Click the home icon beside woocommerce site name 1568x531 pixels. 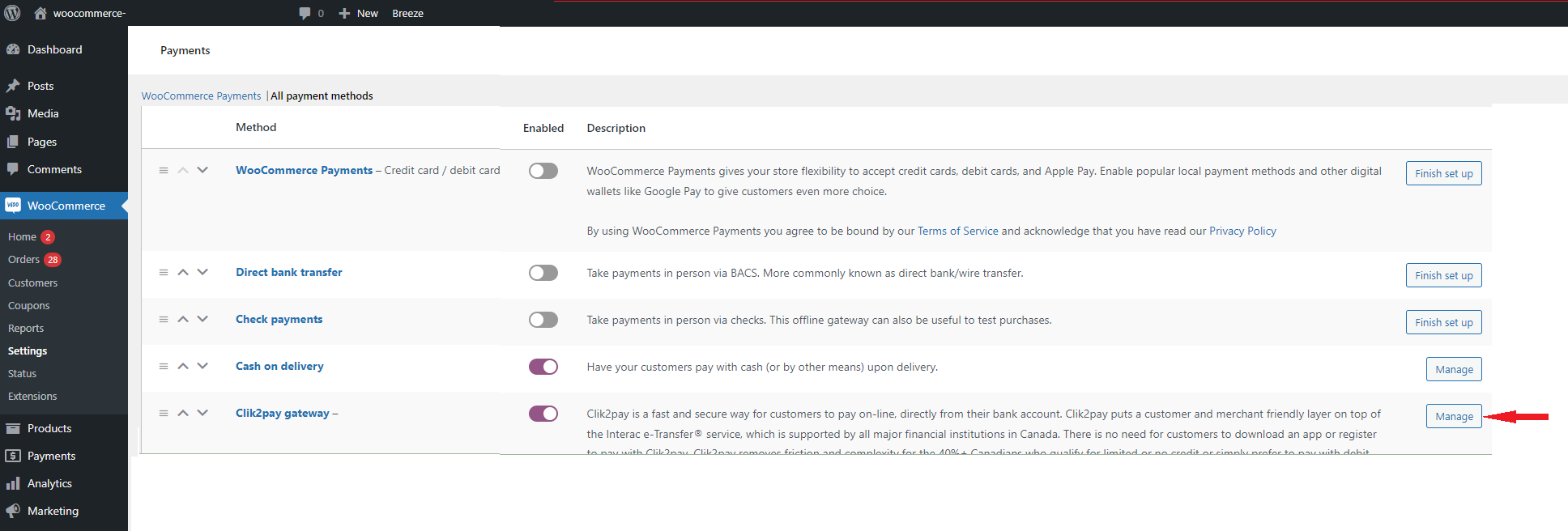pos(40,13)
